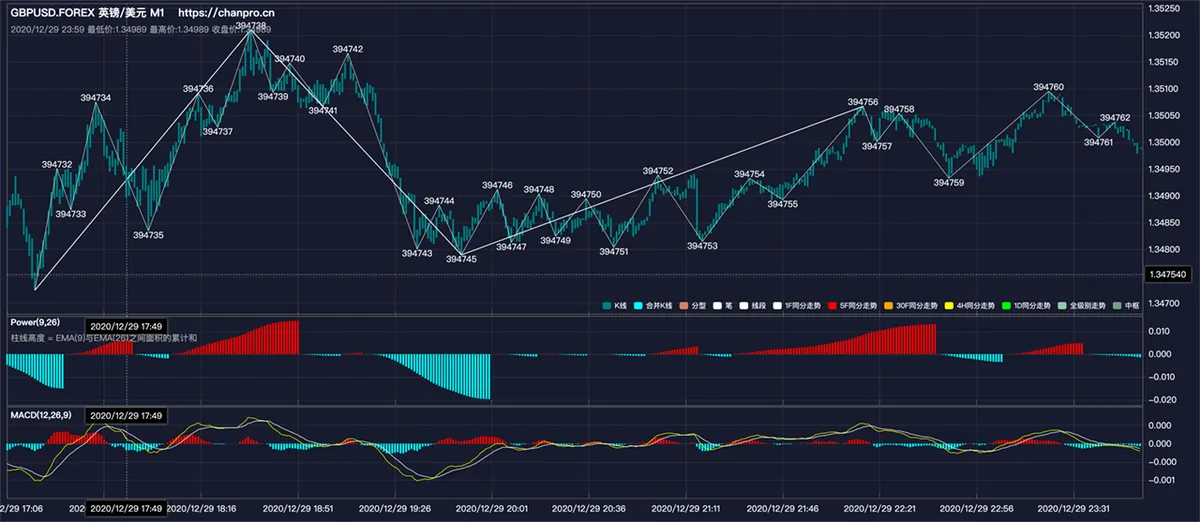Image resolution: width=1200 pixels, height=522 pixels.
Task: Click point label 394748
Action: (x=538, y=189)
